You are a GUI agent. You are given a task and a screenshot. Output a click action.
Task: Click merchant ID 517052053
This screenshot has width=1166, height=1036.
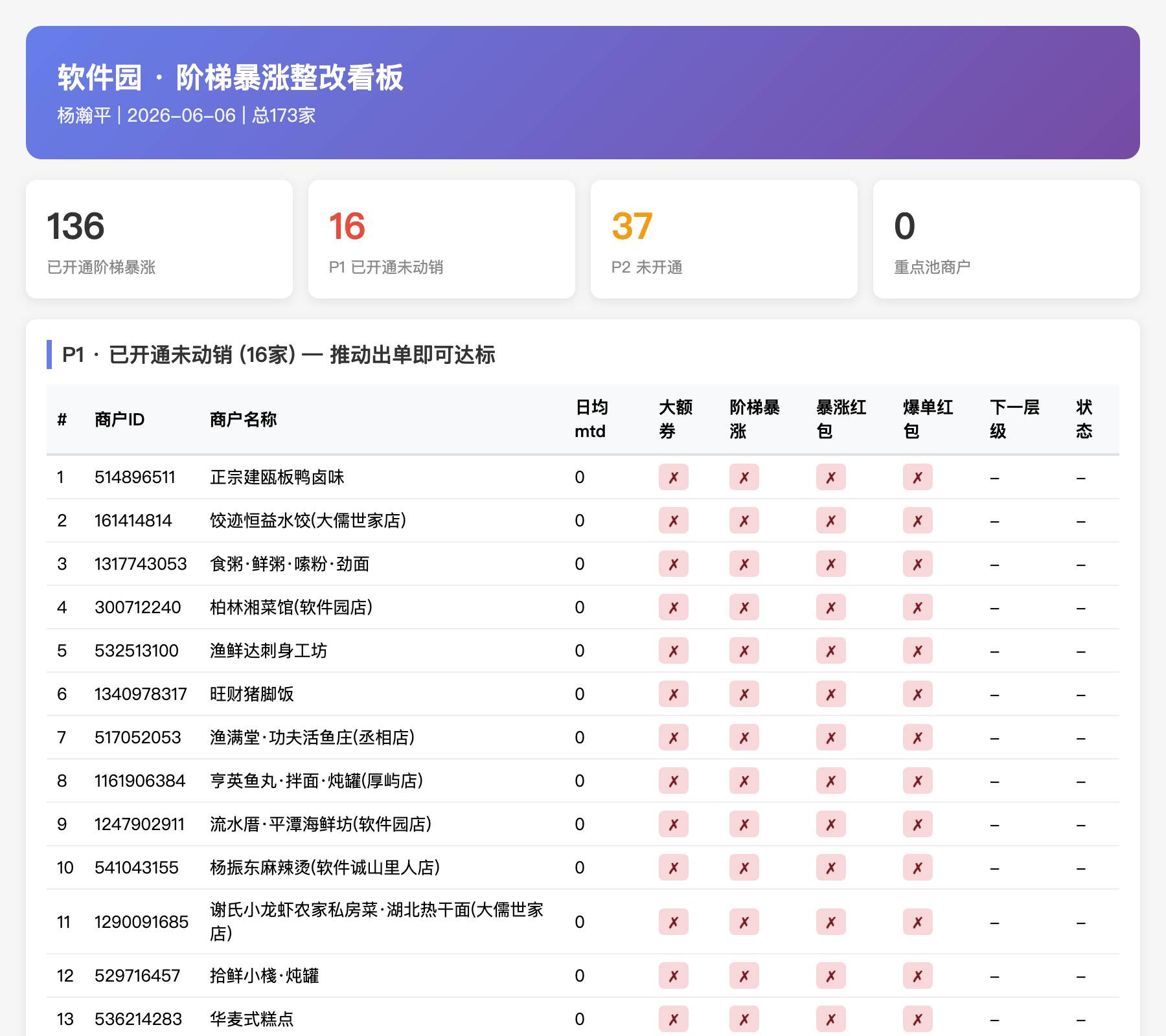138,738
